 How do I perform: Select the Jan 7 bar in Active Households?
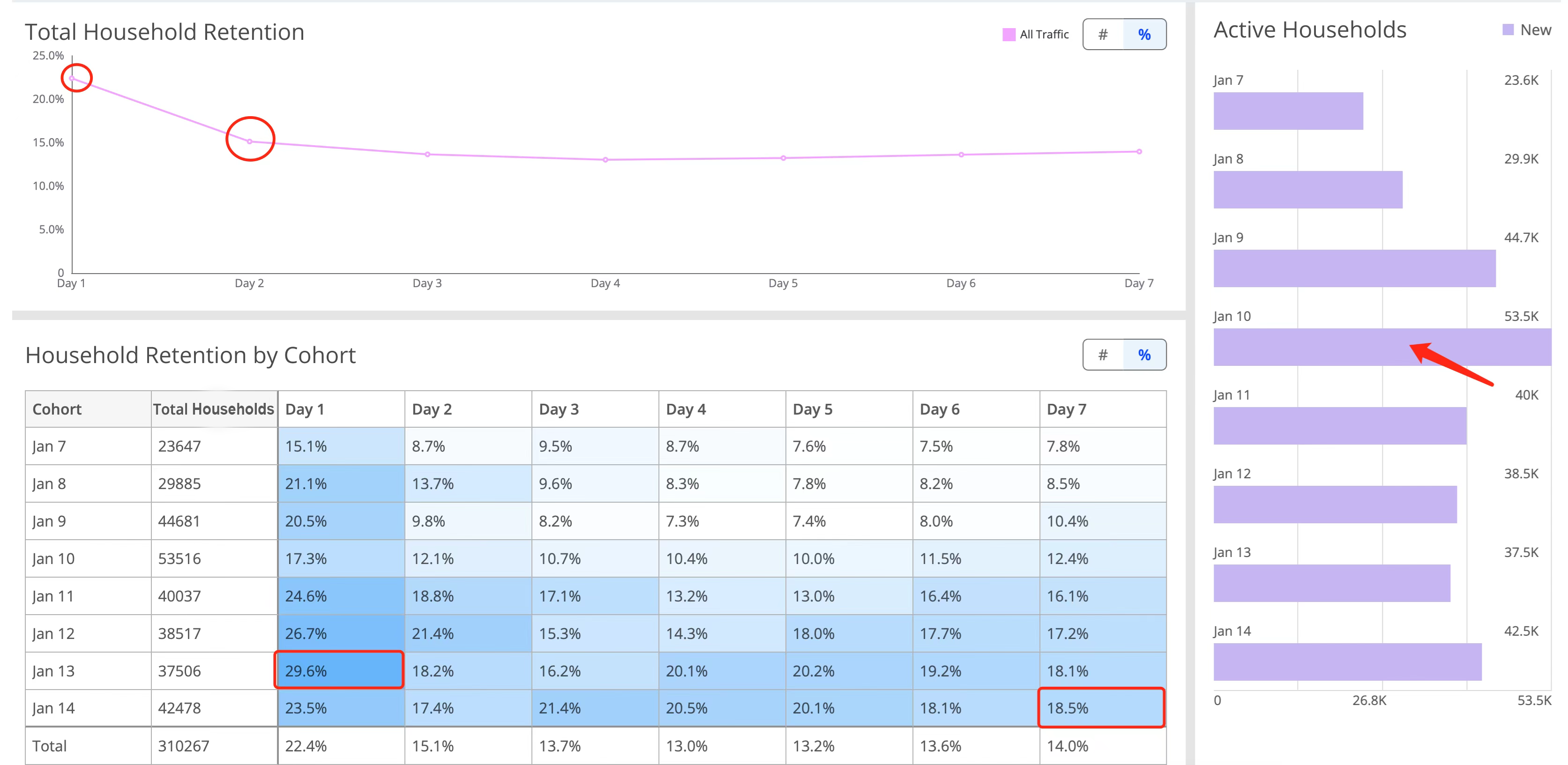coord(1288,111)
